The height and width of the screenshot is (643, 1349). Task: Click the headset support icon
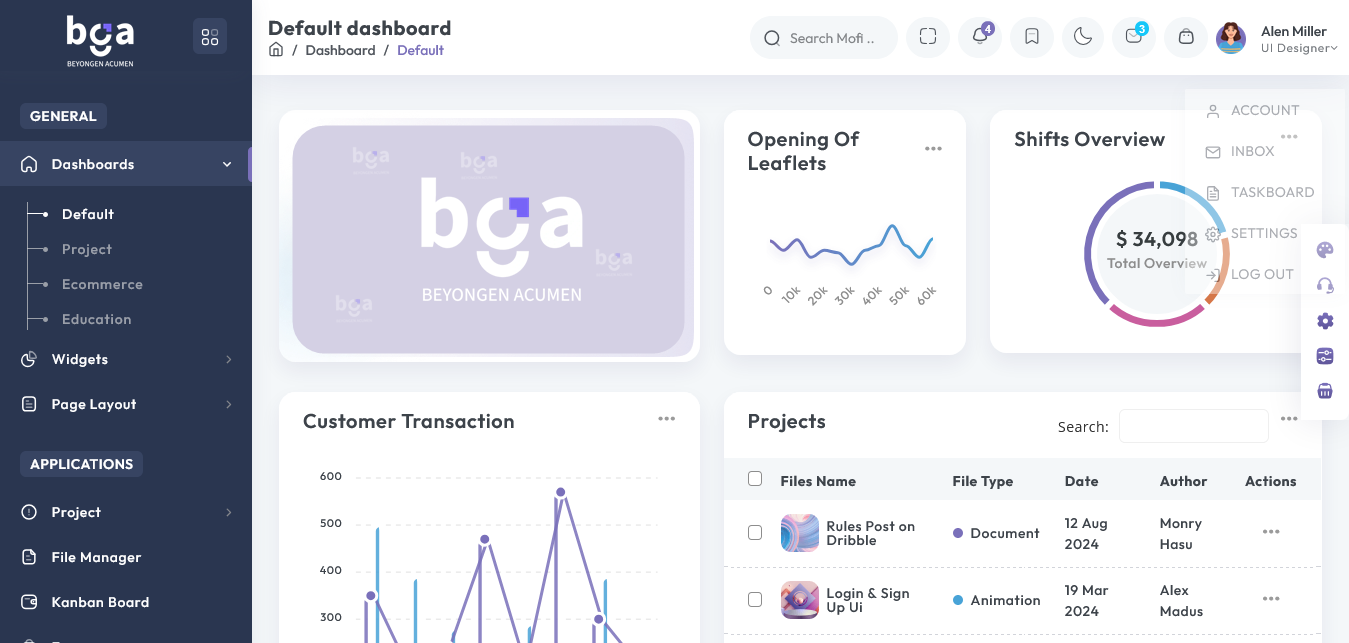pos(1325,286)
